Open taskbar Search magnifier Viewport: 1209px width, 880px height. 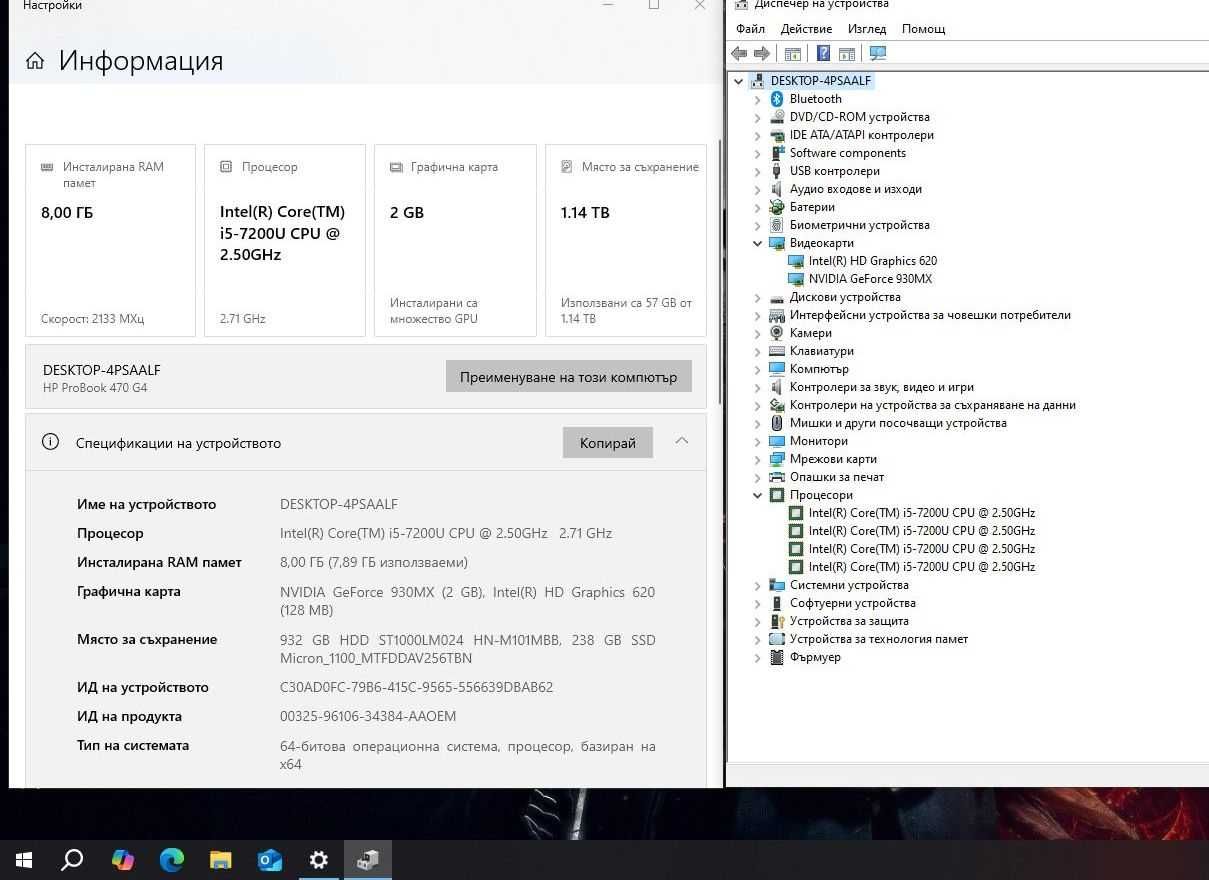(x=72, y=859)
